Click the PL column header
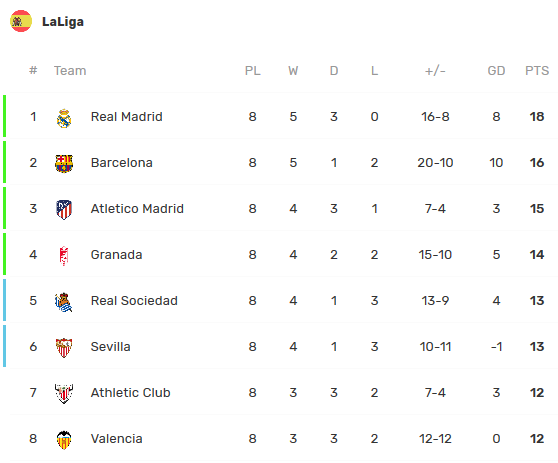 tap(253, 70)
